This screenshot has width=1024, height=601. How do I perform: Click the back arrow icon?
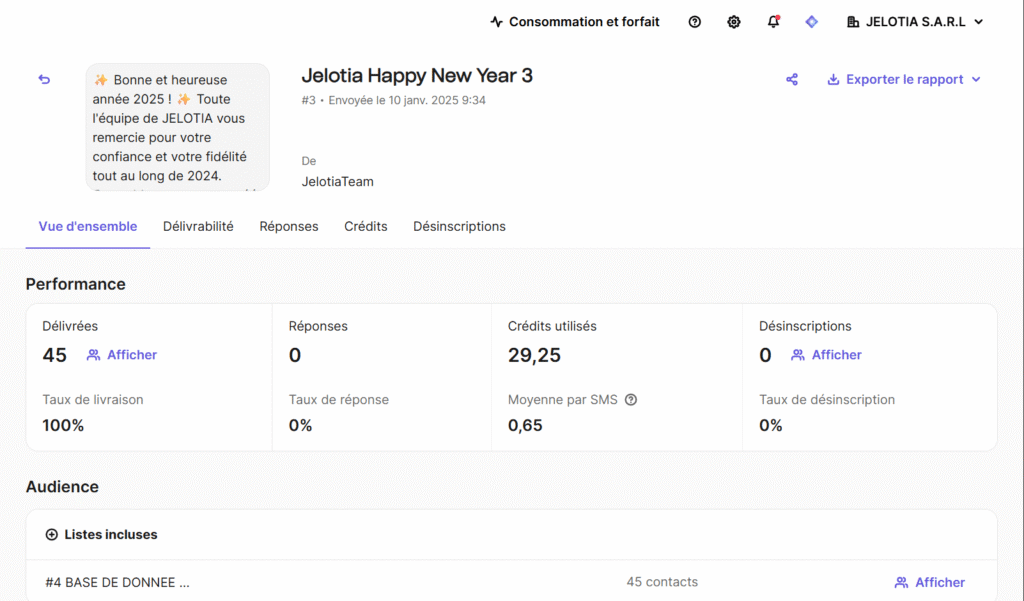[x=44, y=80]
